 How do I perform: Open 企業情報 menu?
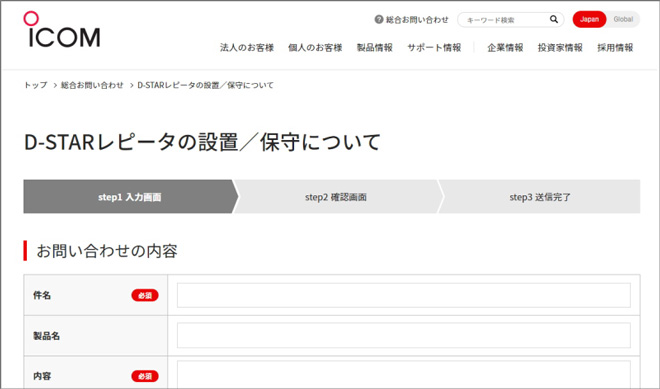505,48
